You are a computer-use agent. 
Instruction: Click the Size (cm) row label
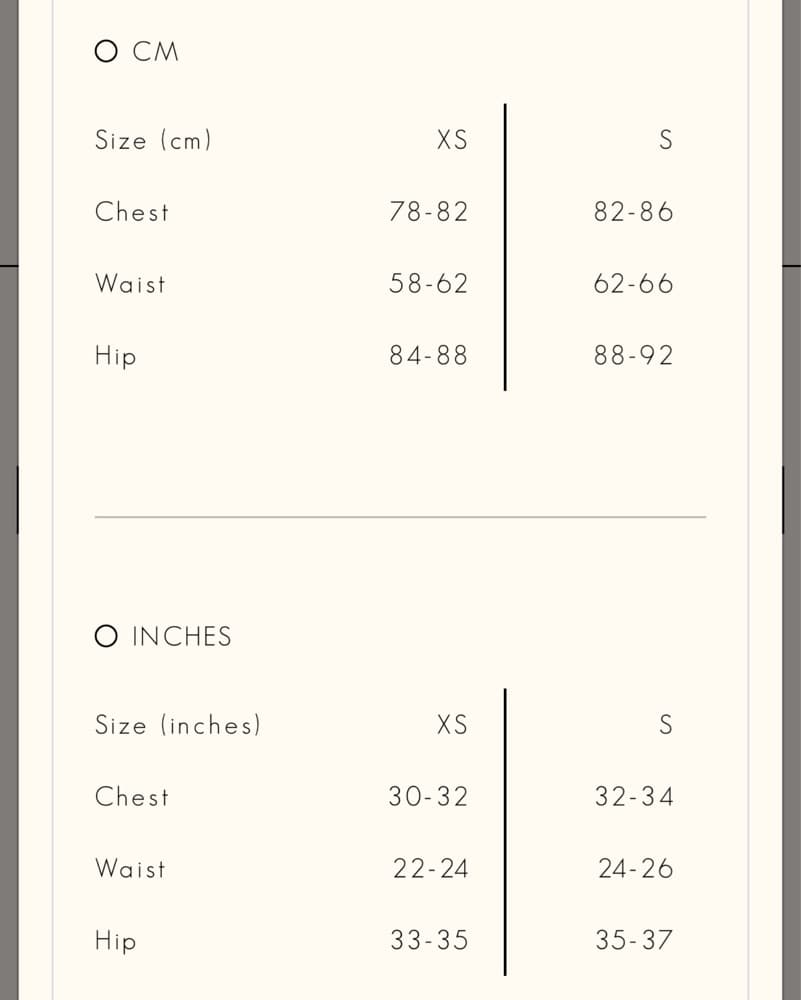click(153, 140)
